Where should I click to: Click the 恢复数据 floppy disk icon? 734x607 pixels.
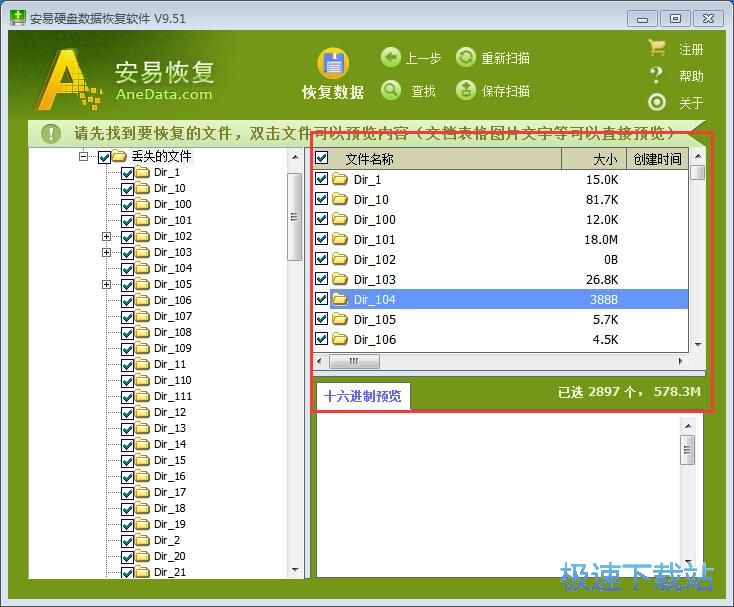pos(333,64)
